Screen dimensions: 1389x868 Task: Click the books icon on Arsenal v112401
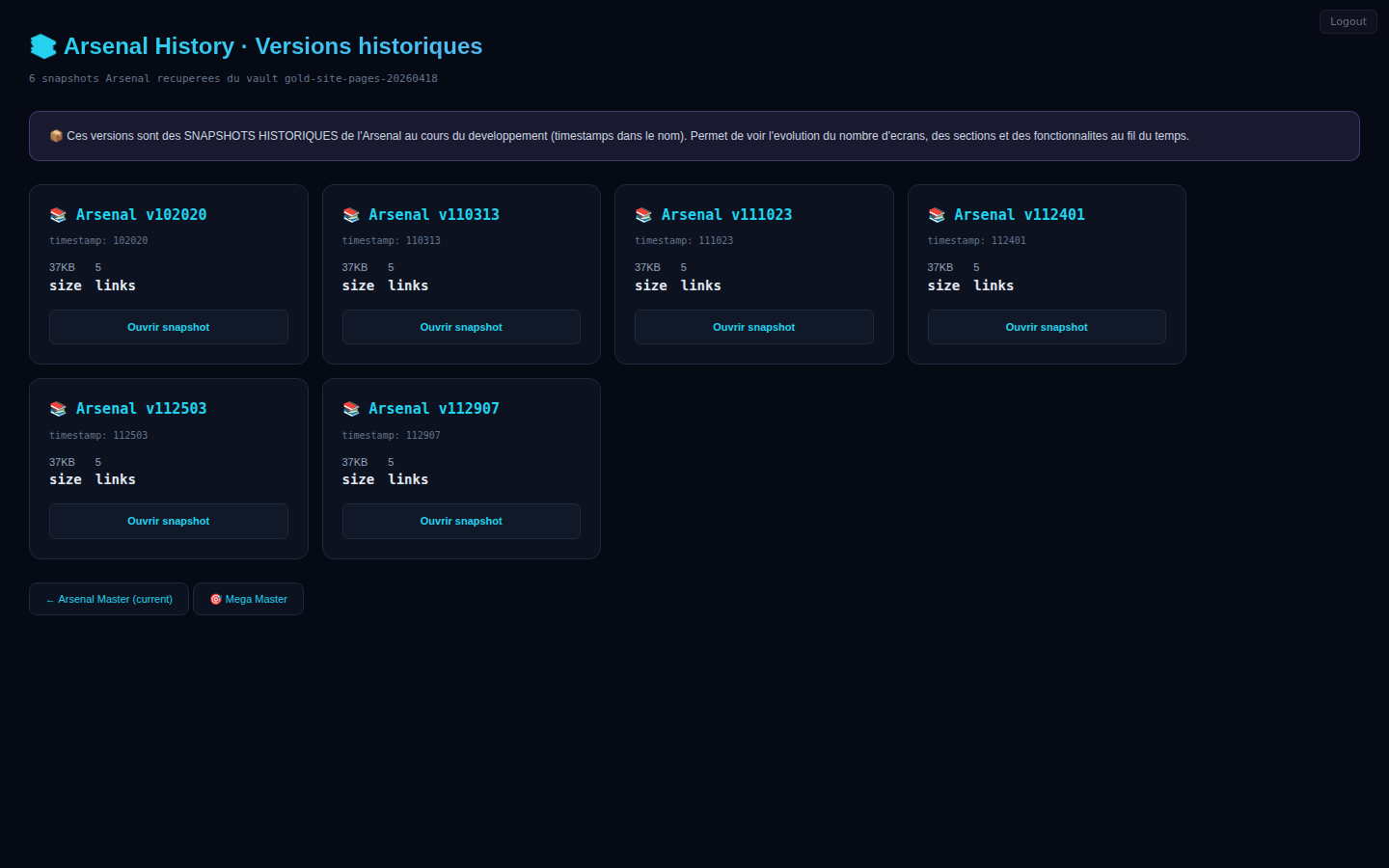click(937, 215)
